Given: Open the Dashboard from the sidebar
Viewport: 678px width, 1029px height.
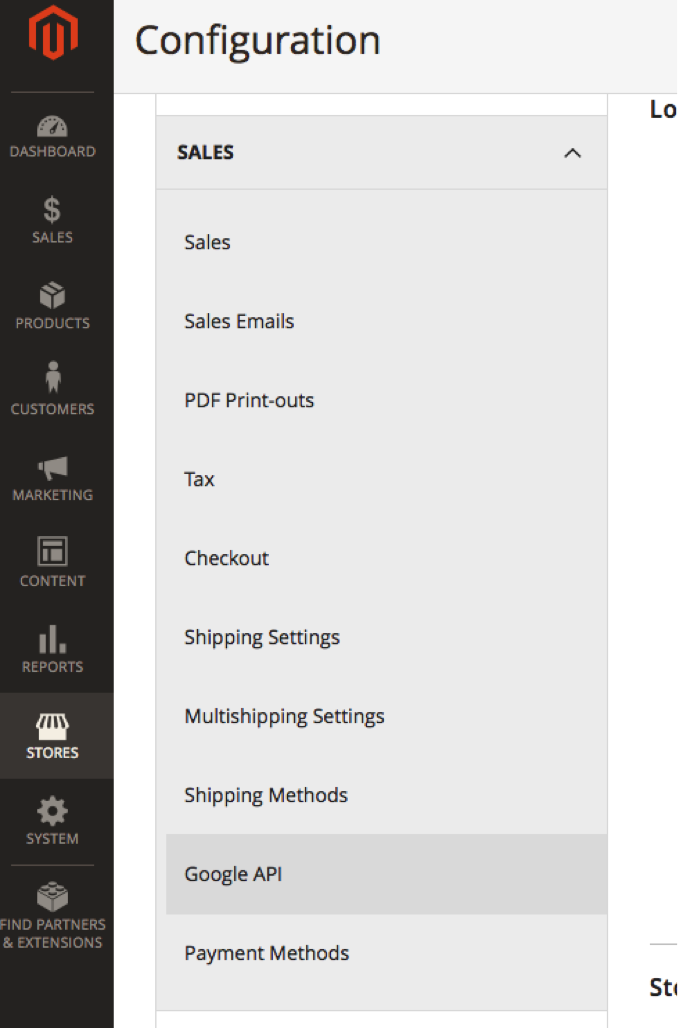Looking at the screenshot, I should 51,135.
